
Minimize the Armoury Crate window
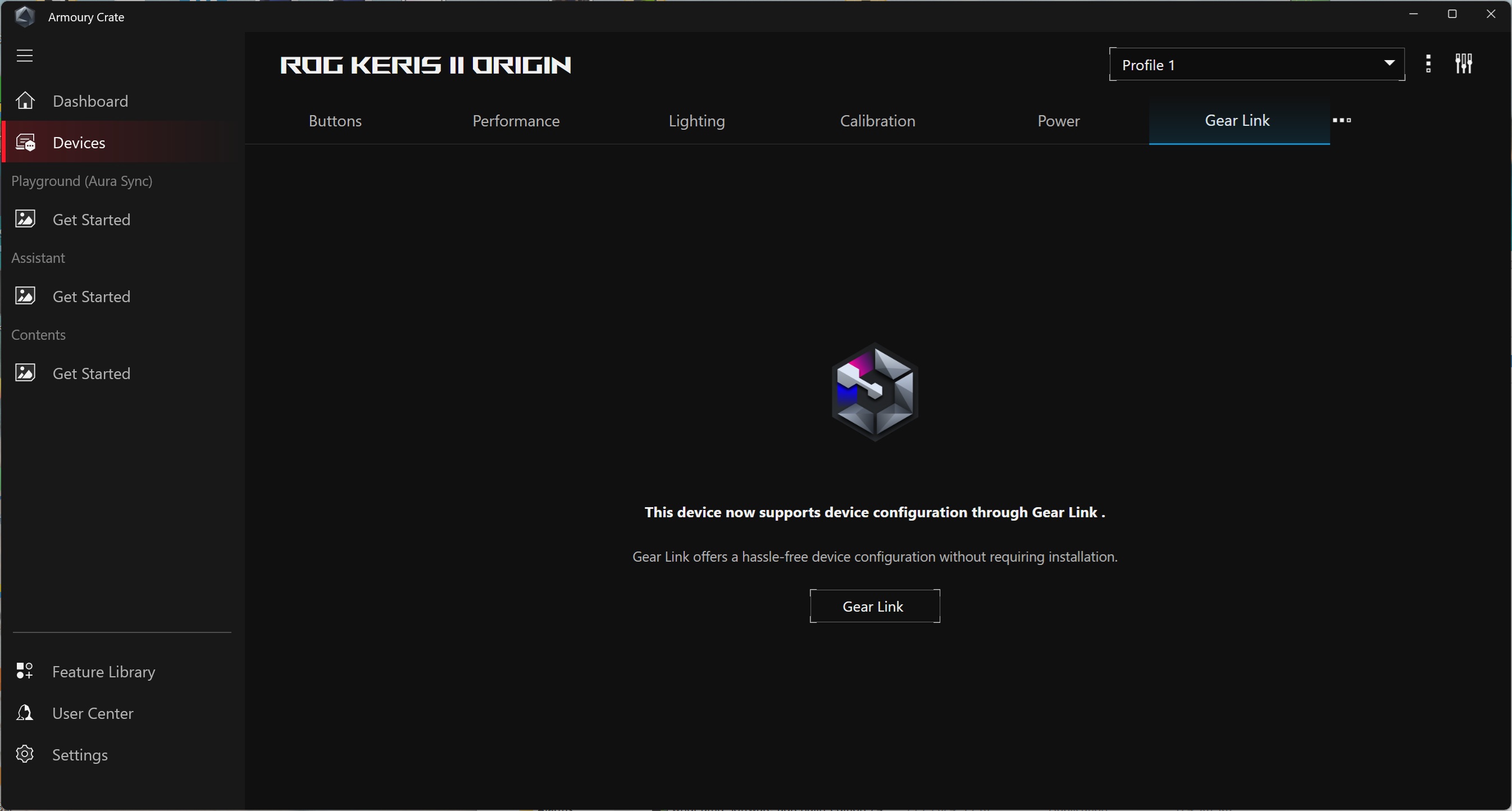[x=1413, y=14]
